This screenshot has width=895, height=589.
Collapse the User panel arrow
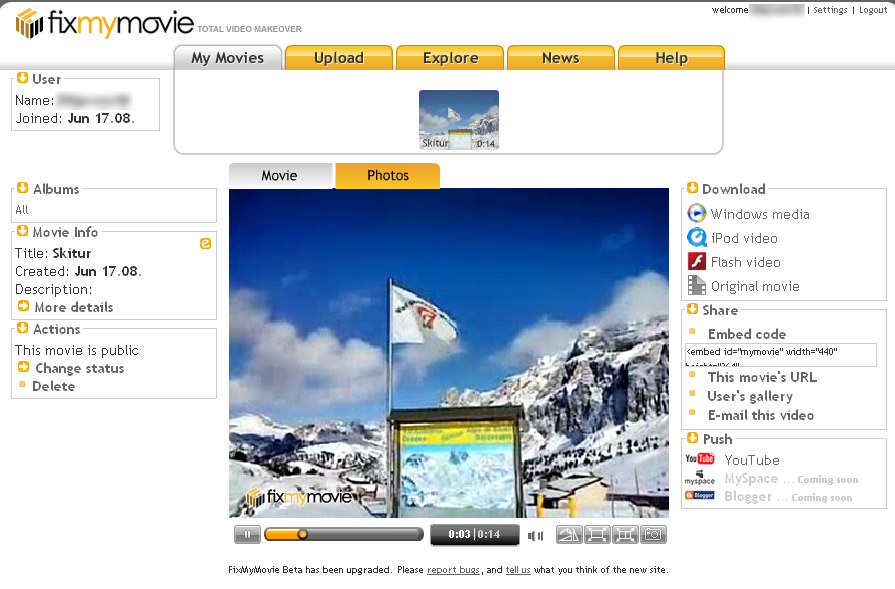coord(22,78)
